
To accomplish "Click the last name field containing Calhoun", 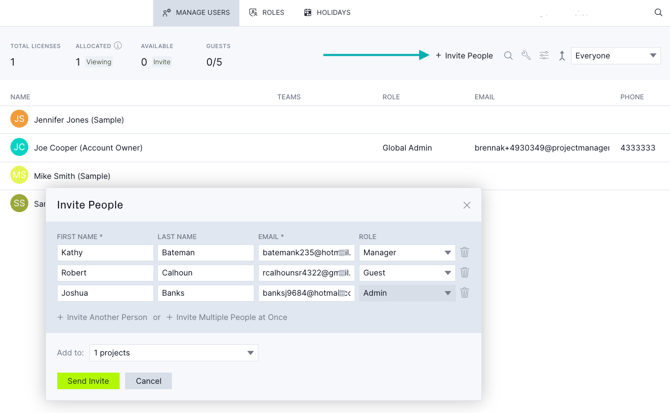I will [x=206, y=272].
